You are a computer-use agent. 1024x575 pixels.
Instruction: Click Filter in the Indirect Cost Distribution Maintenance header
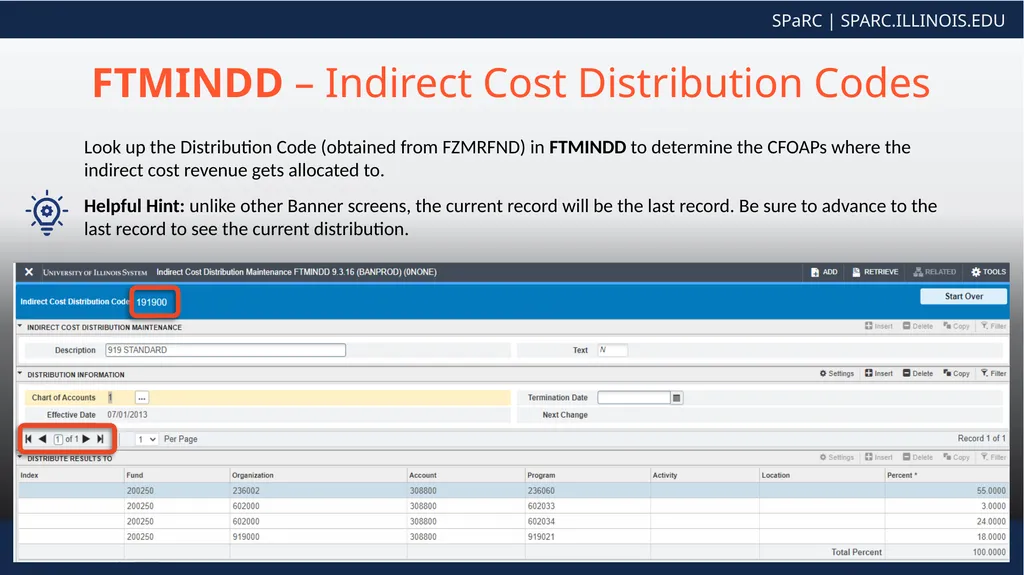pos(993,326)
